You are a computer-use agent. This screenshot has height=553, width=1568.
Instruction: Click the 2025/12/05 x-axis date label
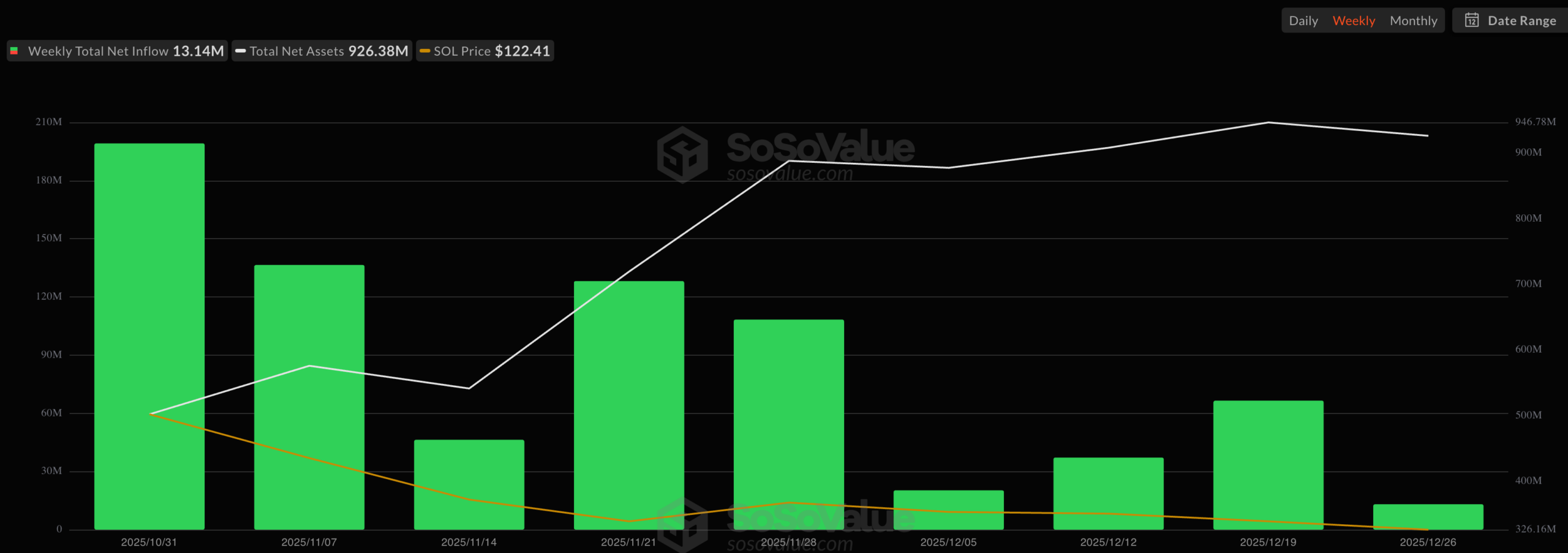click(949, 542)
